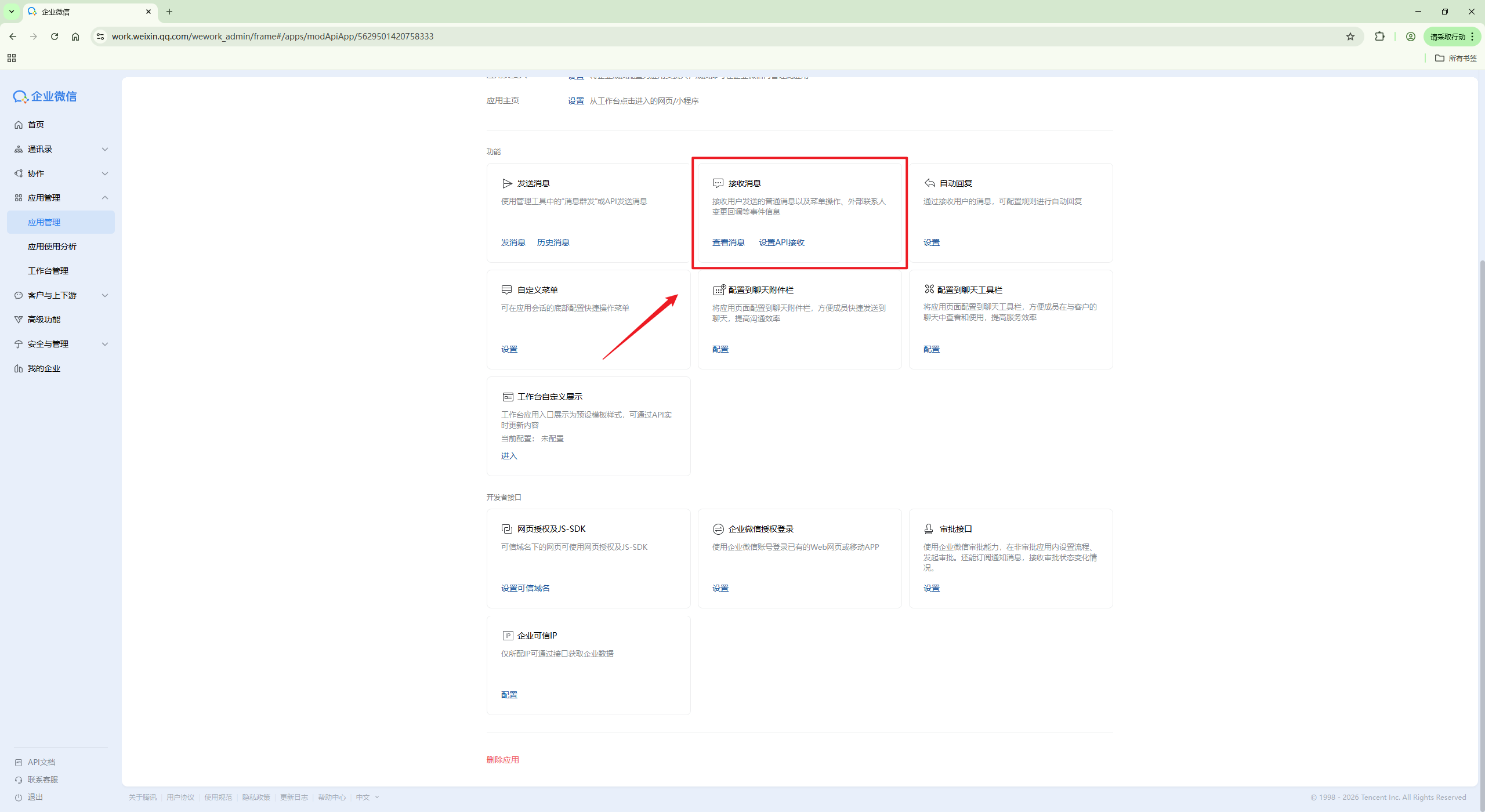1485x812 pixels.
Task: Reload the page in browser
Action: tap(55, 37)
